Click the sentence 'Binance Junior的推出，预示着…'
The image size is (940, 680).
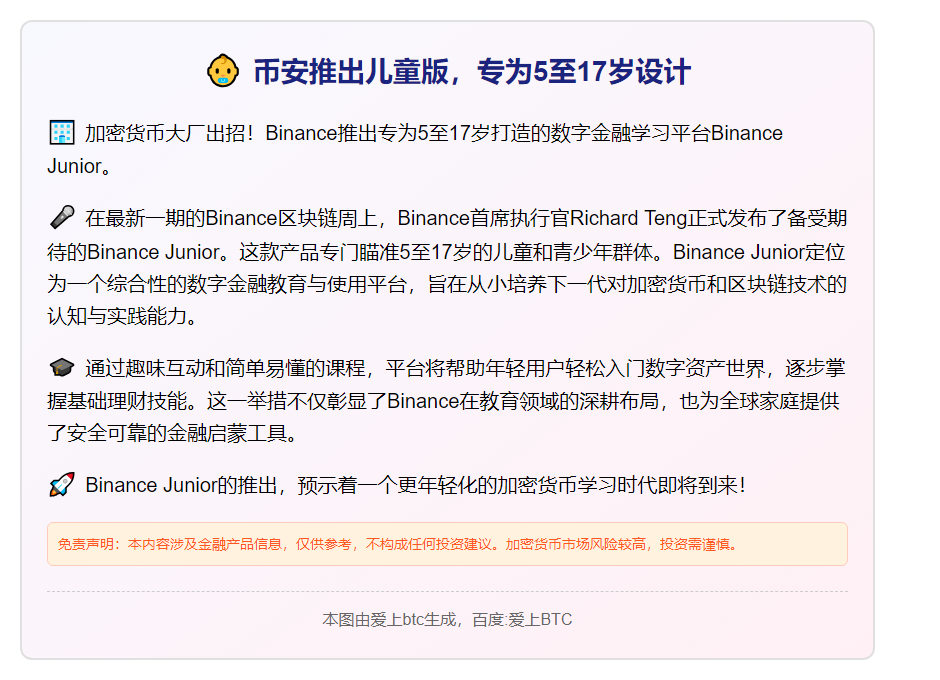[415, 485]
